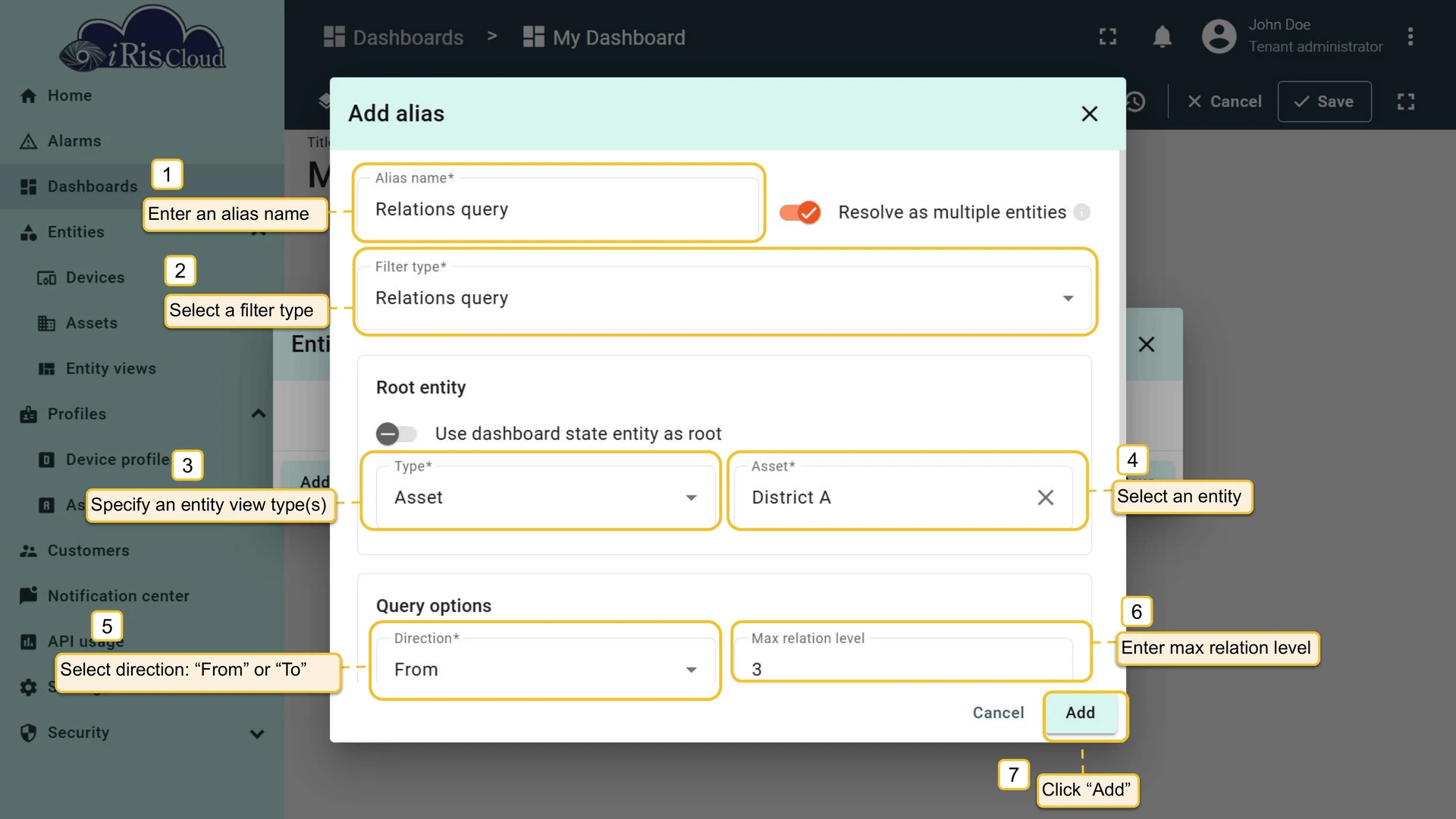Click the Profiles badge icon
The height and width of the screenshot is (819, 1456).
click(28, 414)
